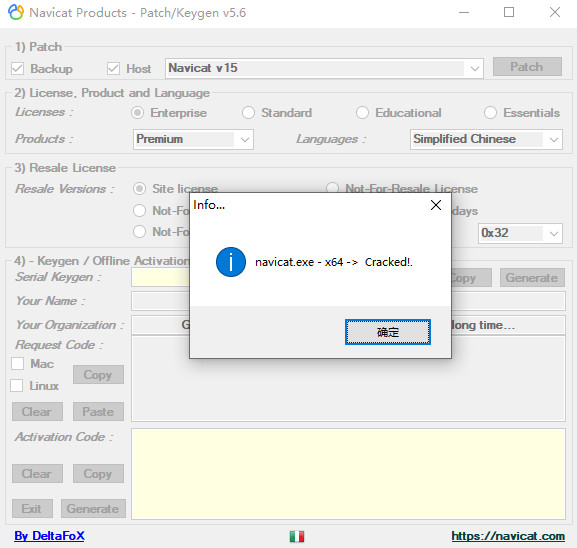
Task: Open the By DeltaFoX link
Action: (x=49, y=536)
